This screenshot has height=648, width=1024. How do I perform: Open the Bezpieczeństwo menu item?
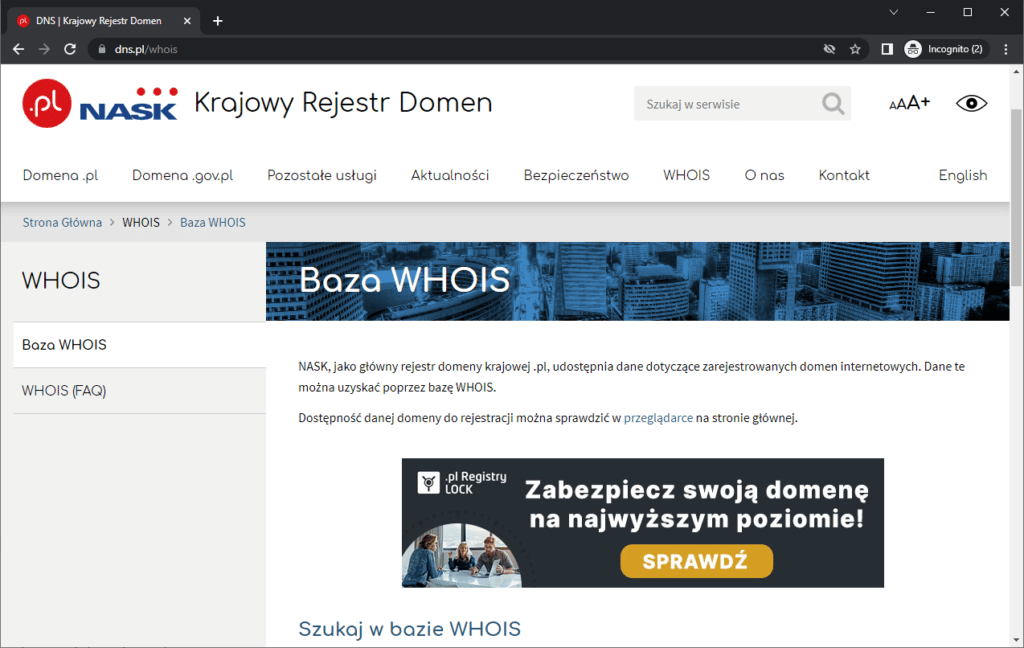pos(576,175)
